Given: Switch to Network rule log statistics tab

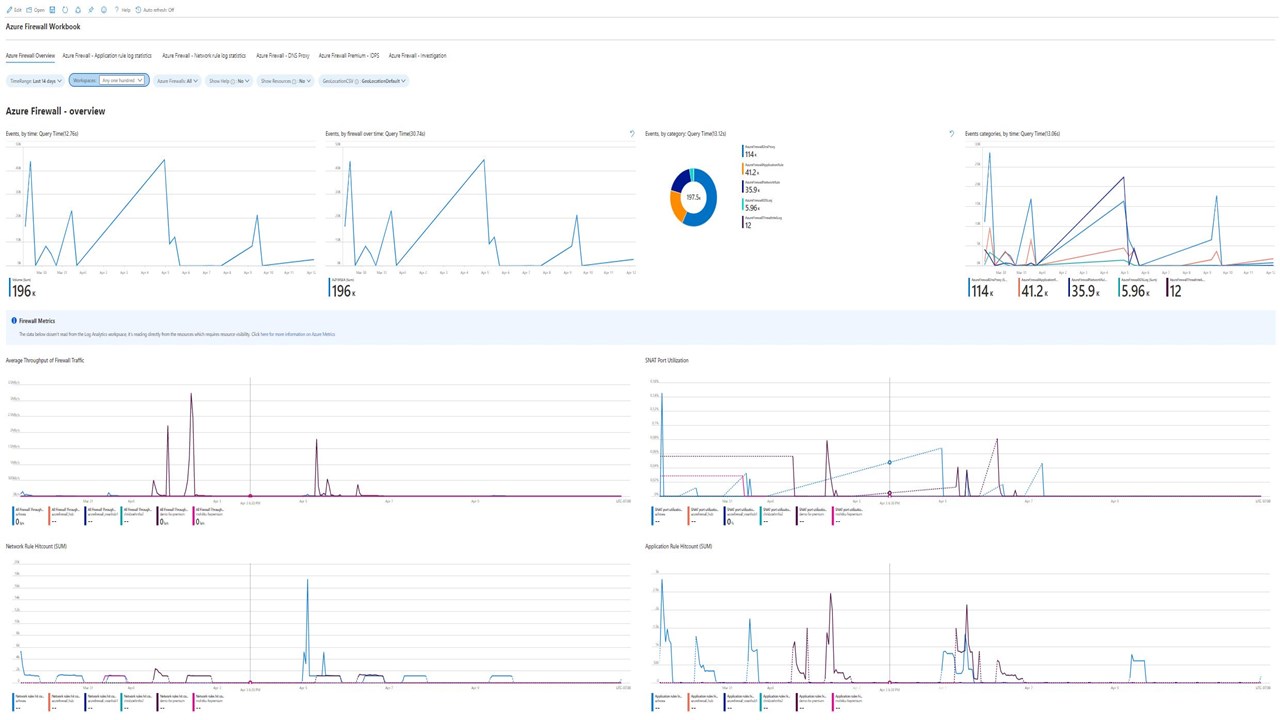Looking at the screenshot, I should pyautogui.click(x=204, y=56).
